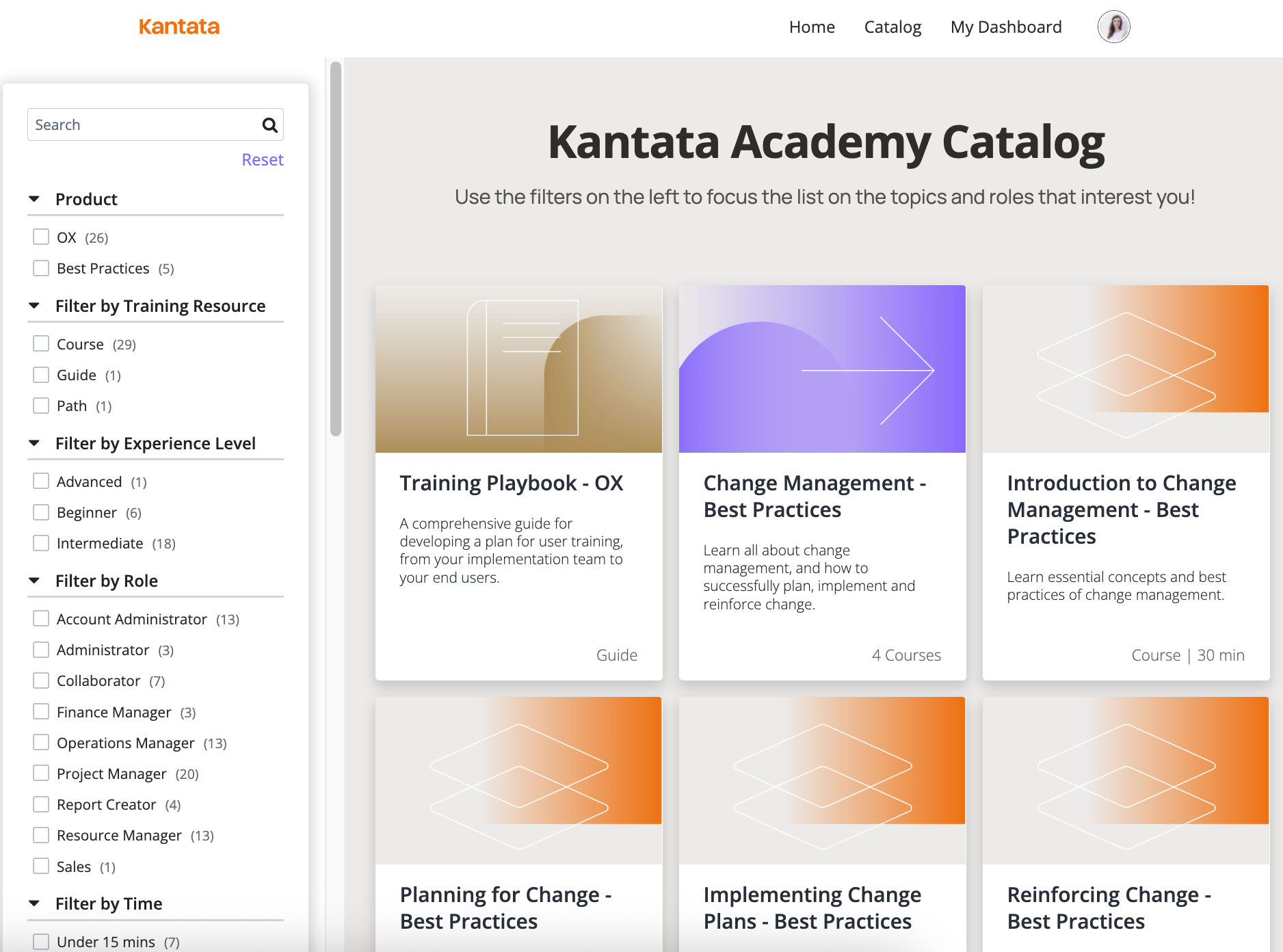The image size is (1283, 952).
Task: Tick the Project Manager role checkbox
Action: (41, 773)
